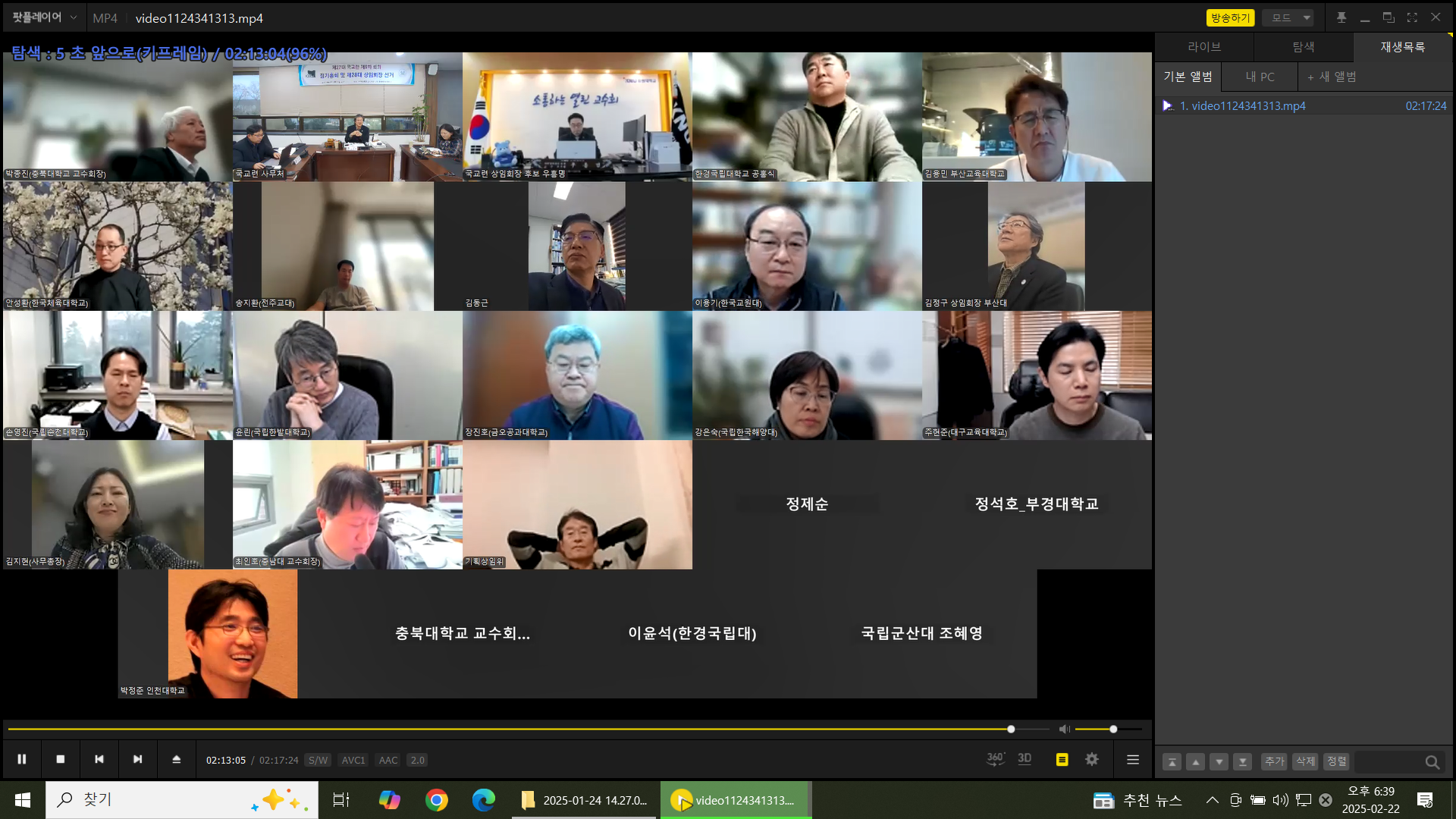The width and height of the screenshot is (1456, 819).
Task: Click the 방송하기 button
Action: [x=1229, y=17]
